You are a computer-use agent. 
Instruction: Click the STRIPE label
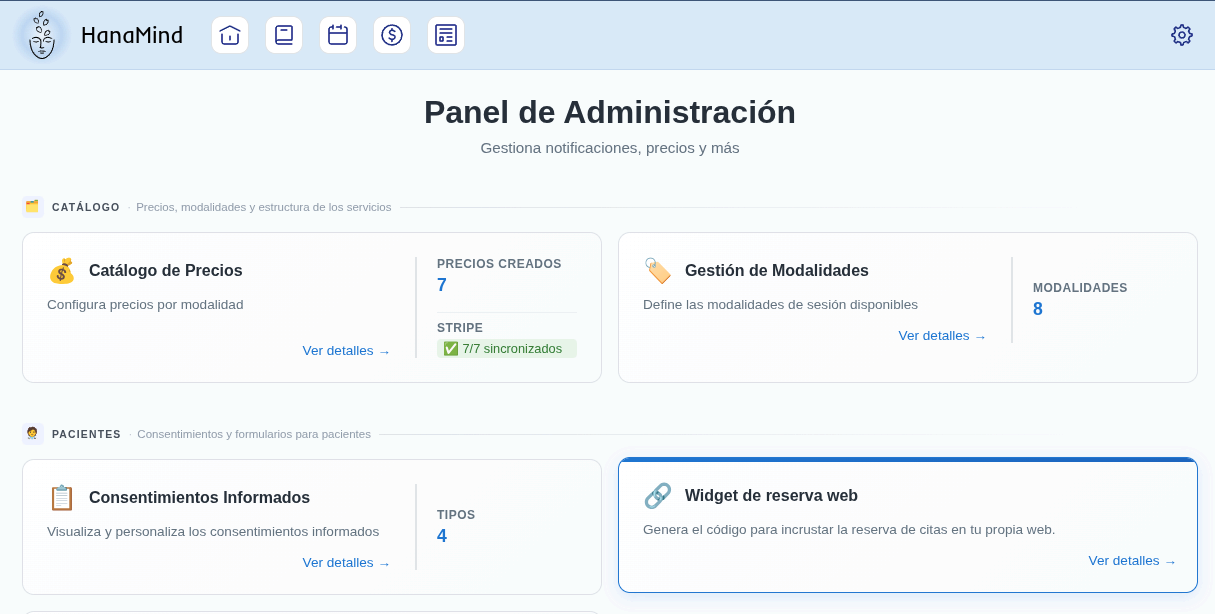pos(460,328)
